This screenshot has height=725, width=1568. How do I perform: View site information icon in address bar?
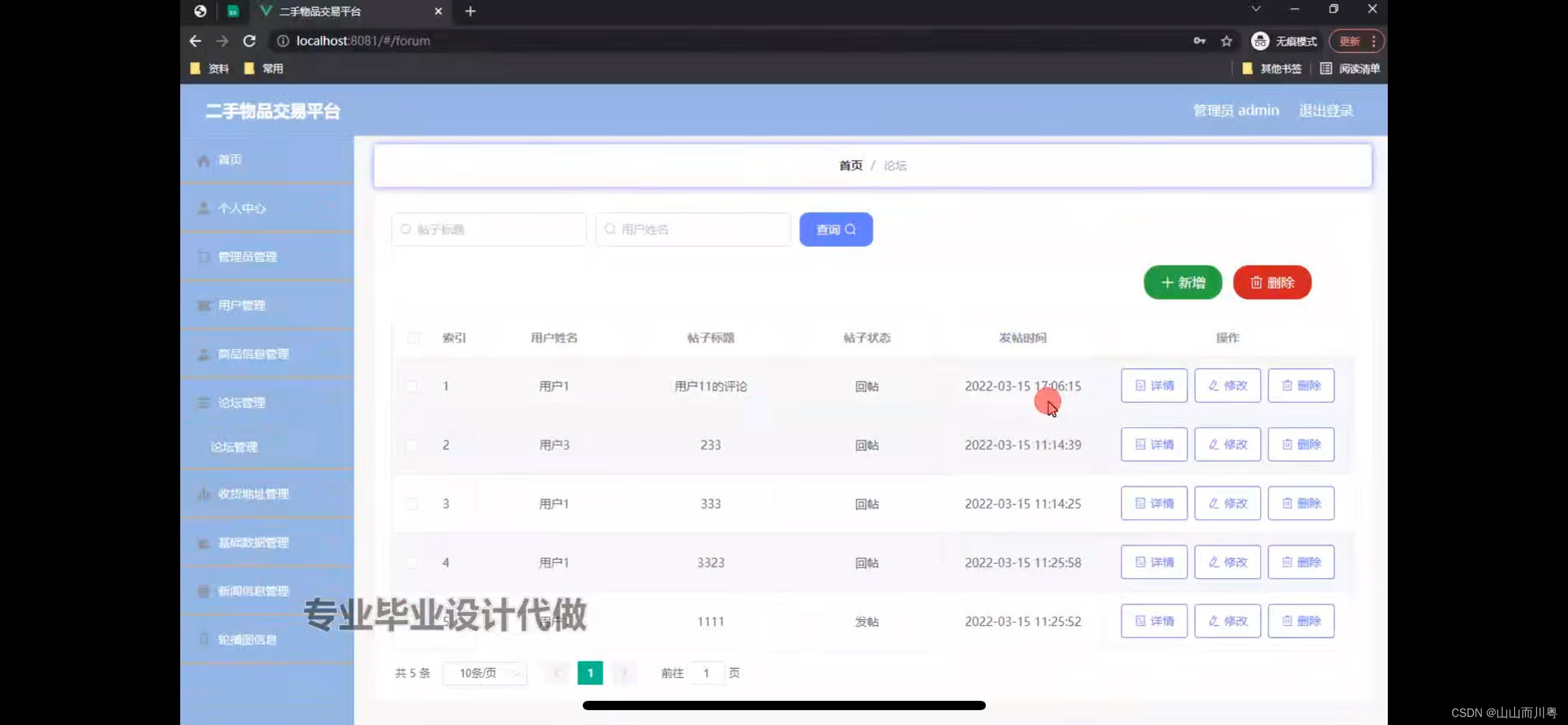click(x=282, y=41)
